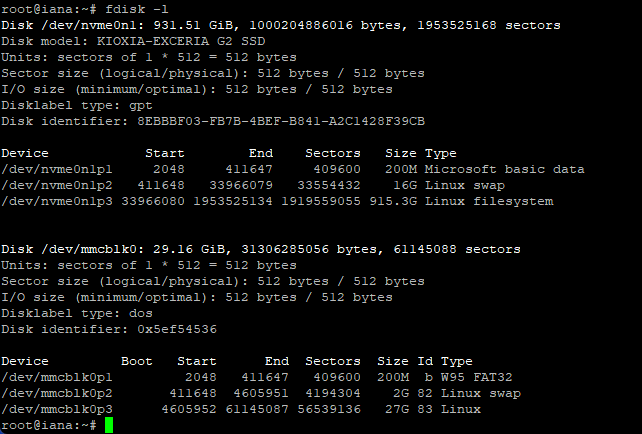Click Id value 'b' of FAT32 row

click(x=429, y=377)
